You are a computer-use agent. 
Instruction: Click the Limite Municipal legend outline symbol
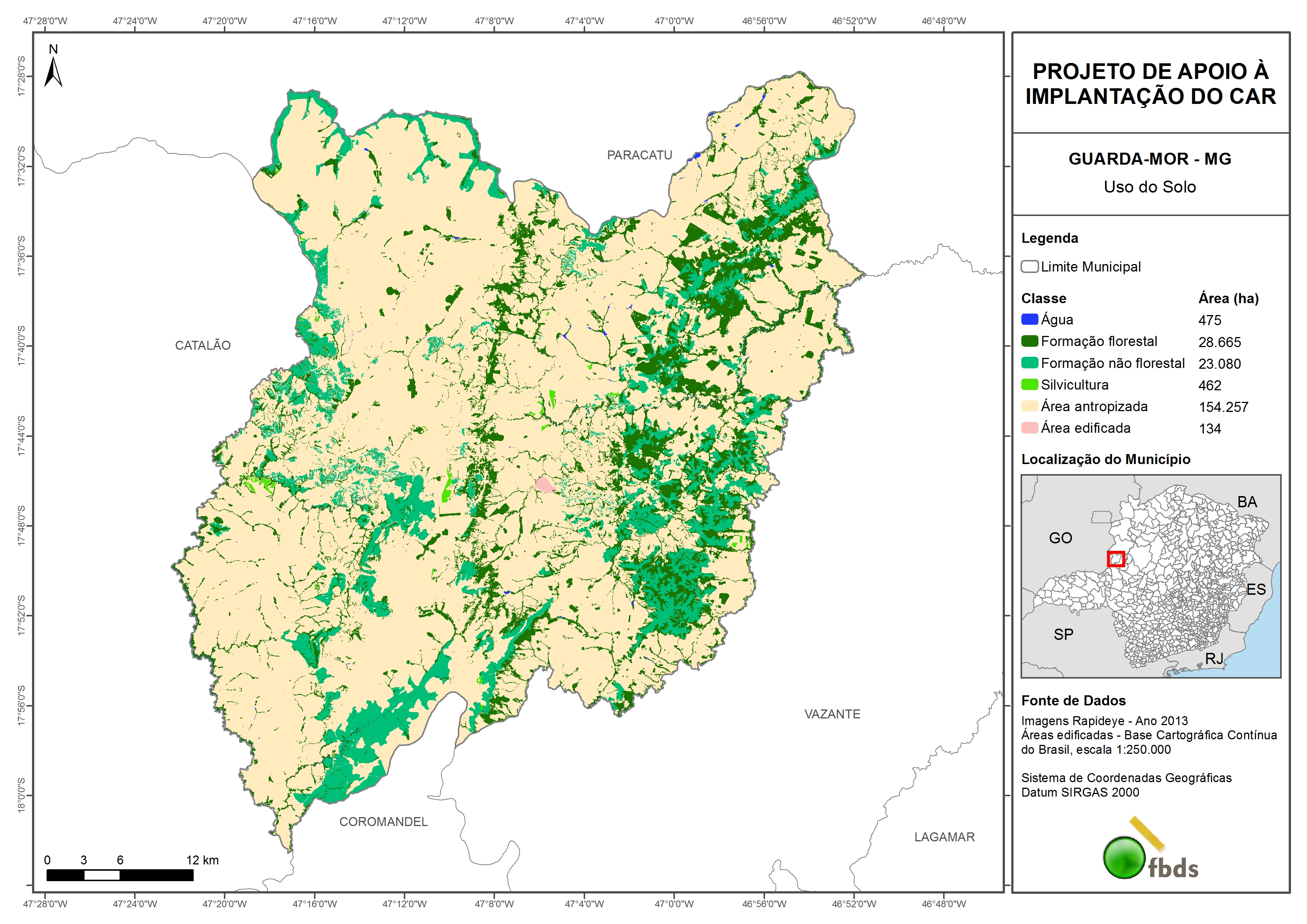coord(1029,266)
